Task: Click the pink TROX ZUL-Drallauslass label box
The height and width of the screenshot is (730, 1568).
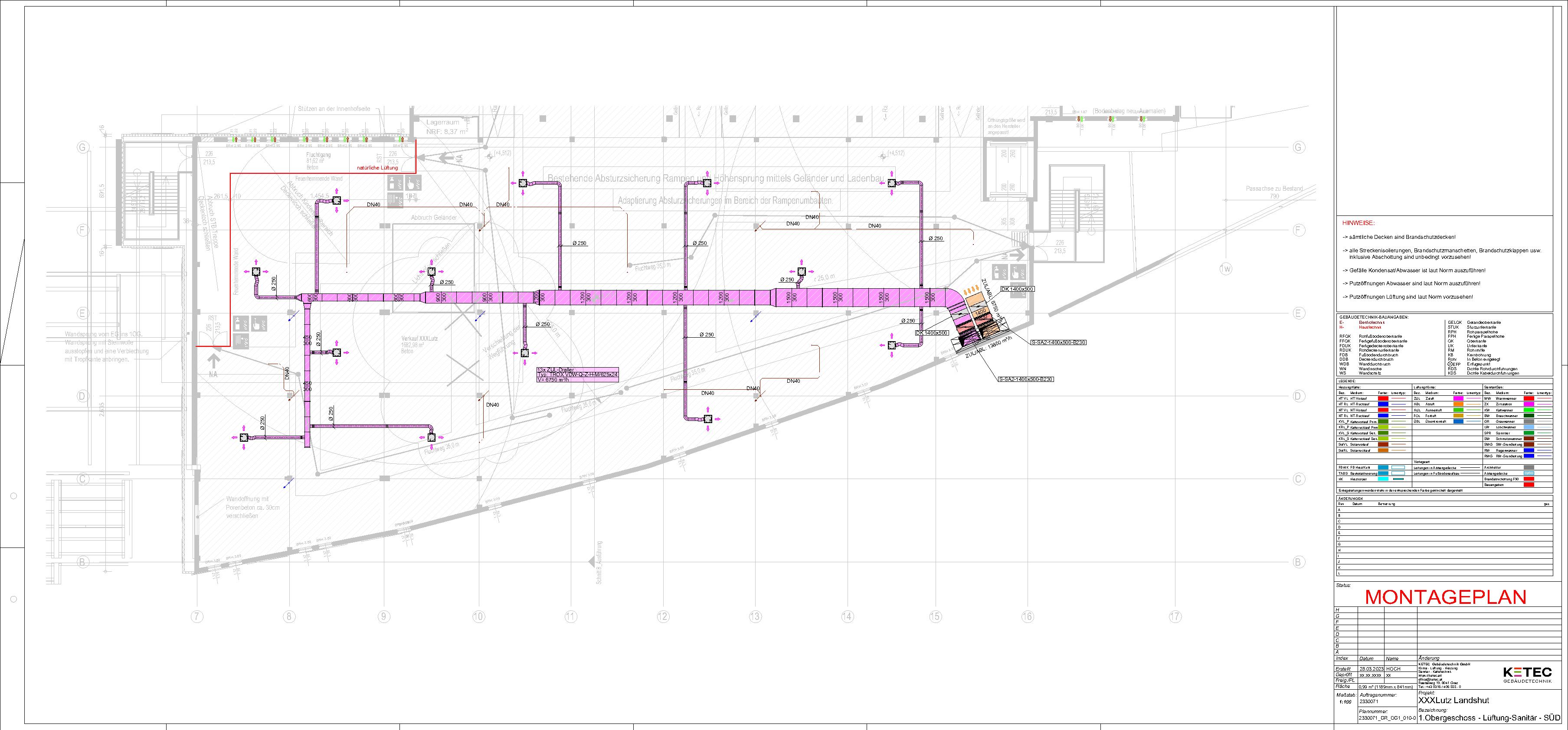Action: click(577, 374)
